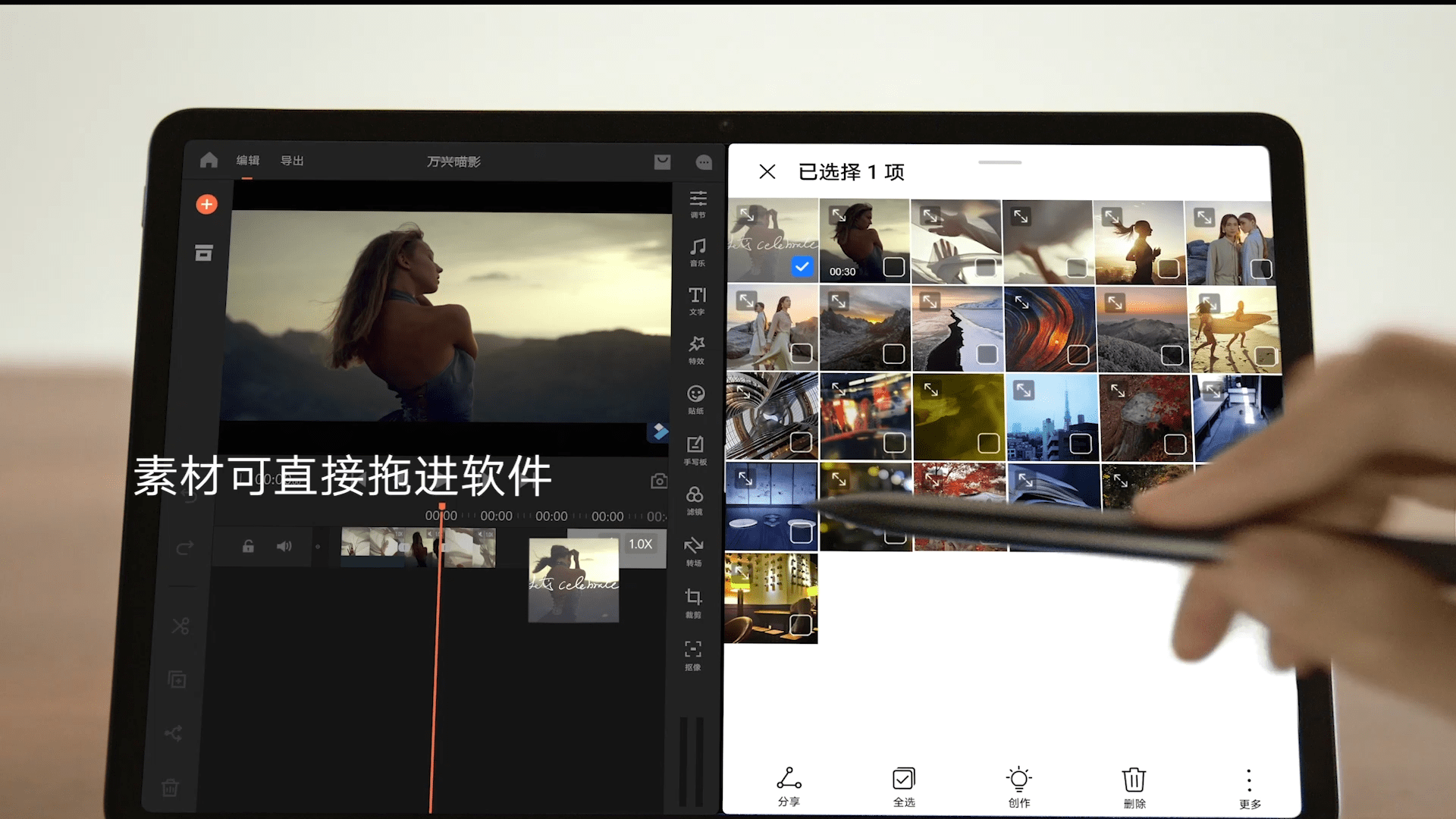1456x819 pixels.
Task: Switch to the 导出 export tab
Action: 292,161
